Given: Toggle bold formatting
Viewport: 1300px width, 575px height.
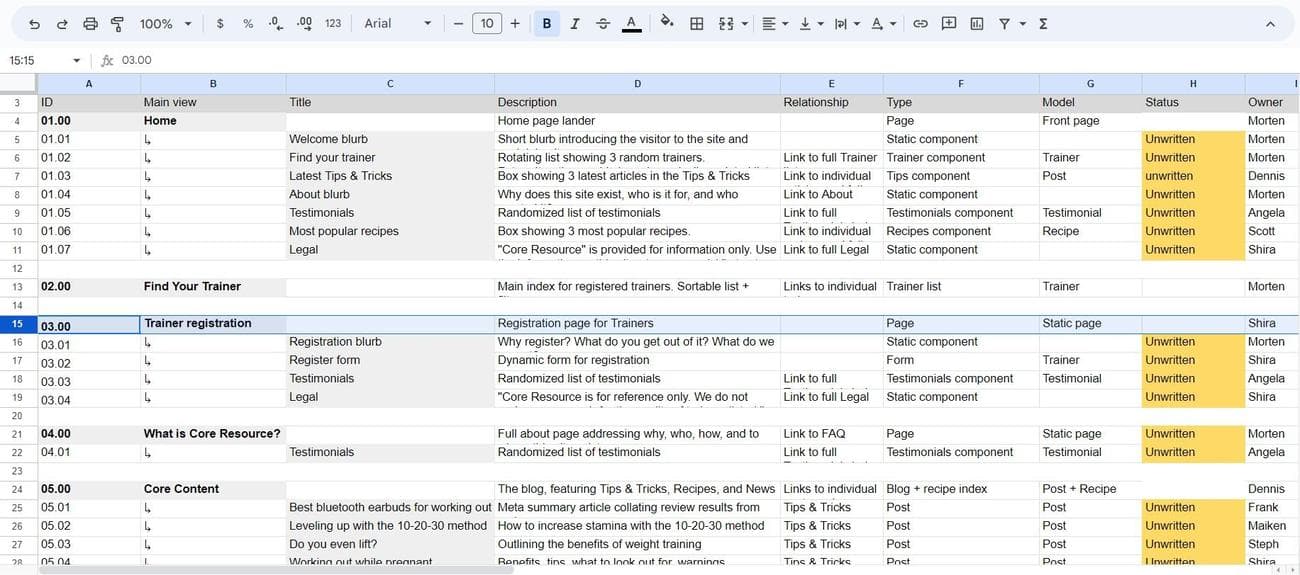Looking at the screenshot, I should (x=546, y=23).
